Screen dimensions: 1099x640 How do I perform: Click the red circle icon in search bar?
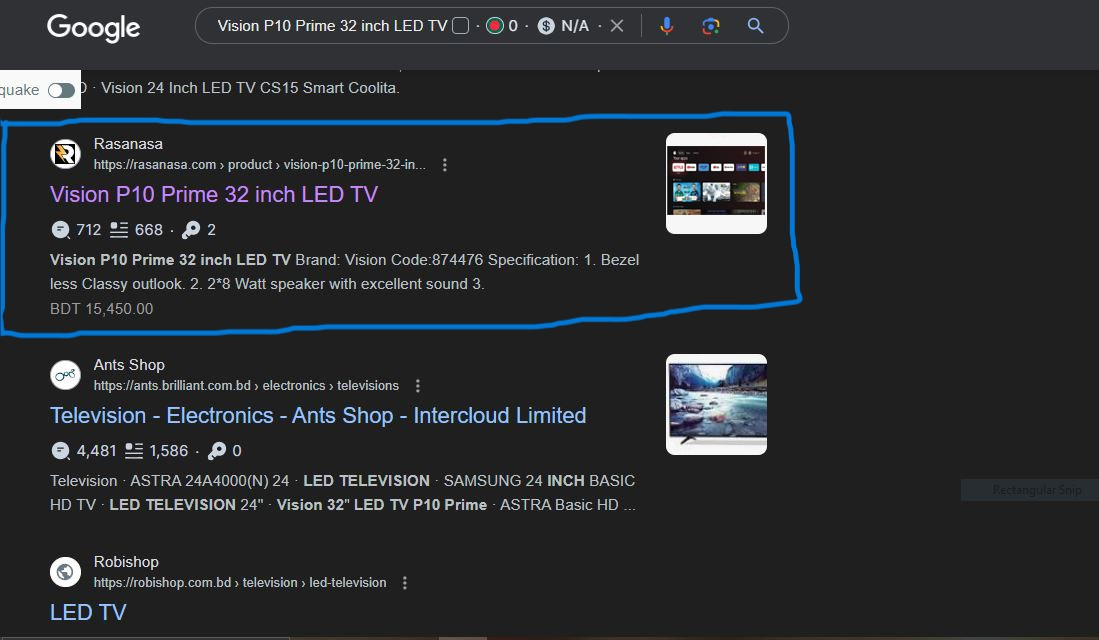coord(495,26)
